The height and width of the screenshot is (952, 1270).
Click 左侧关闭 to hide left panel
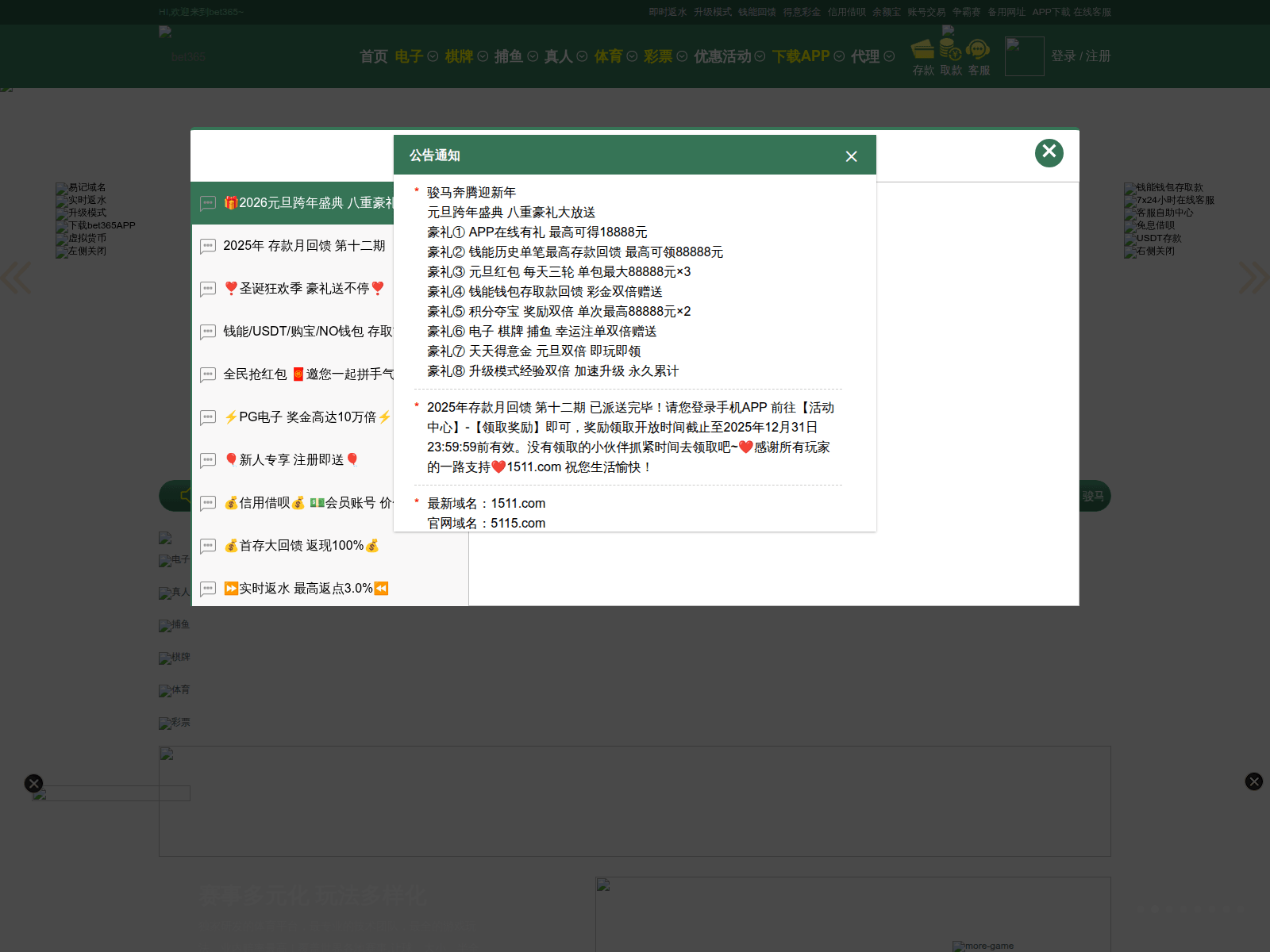pyautogui.click(x=81, y=251)
